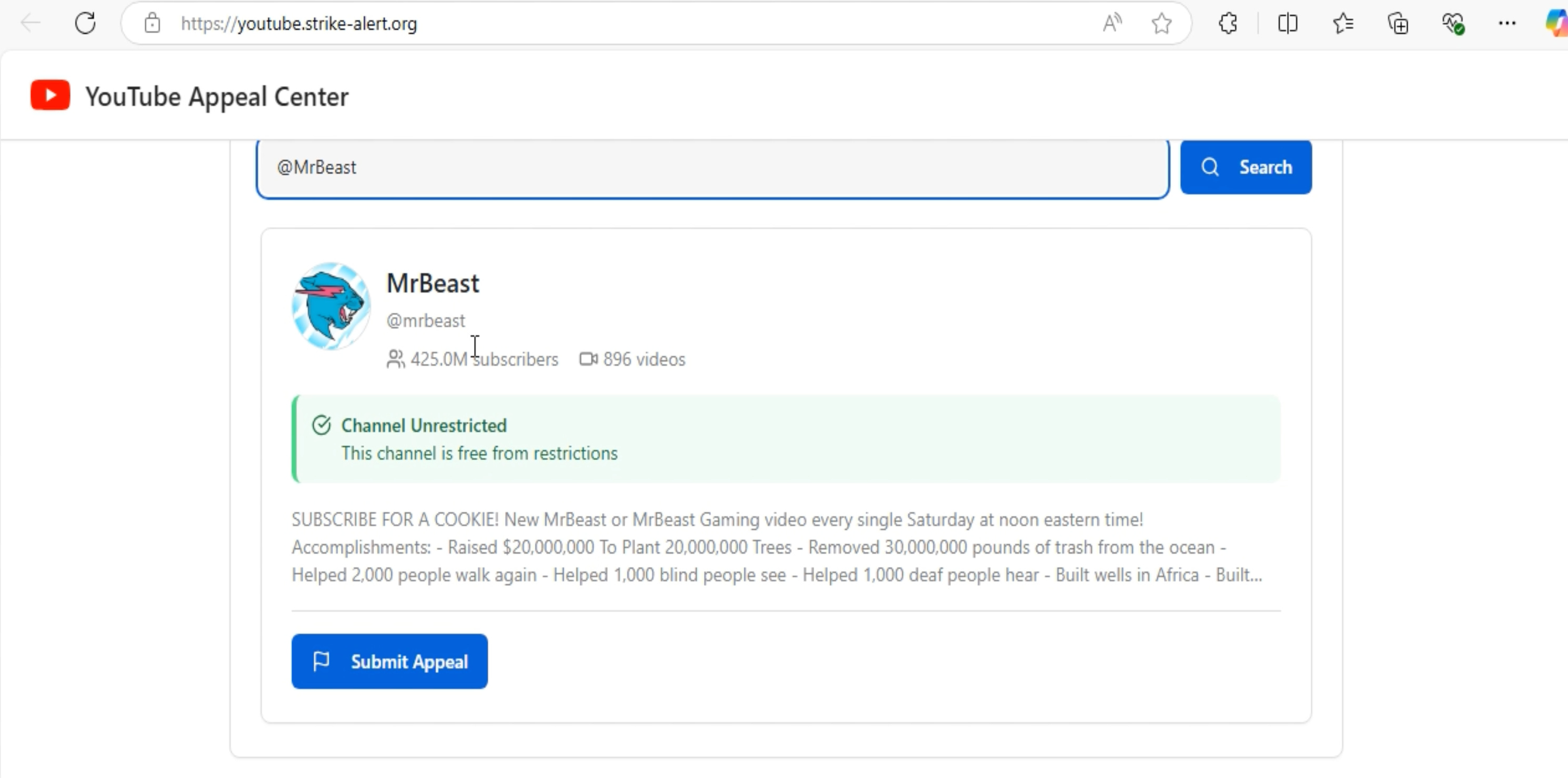The image size is (1568, 778).
Task: Click the browser refresh icon
Action: point(85,23)
